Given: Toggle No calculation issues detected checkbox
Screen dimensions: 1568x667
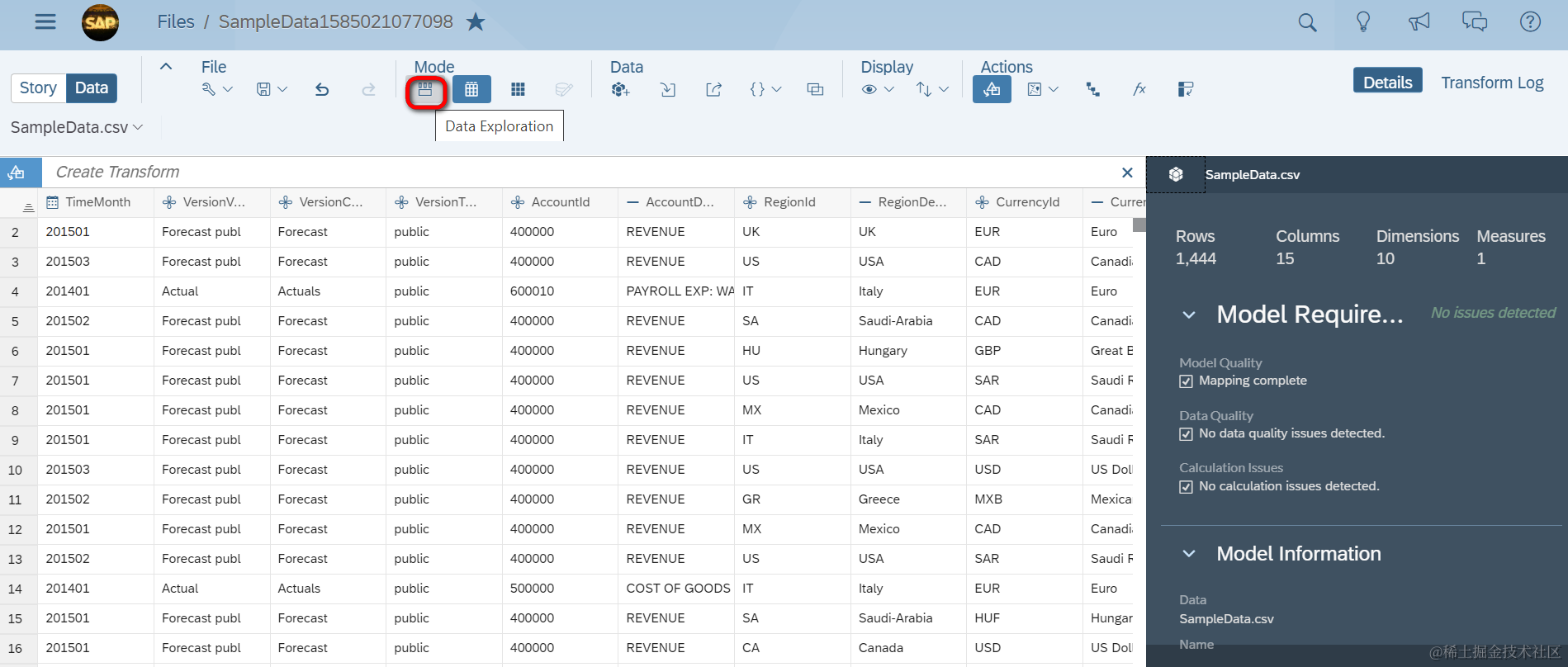Looking at the screenshot, I should (x=1186, y=487).
